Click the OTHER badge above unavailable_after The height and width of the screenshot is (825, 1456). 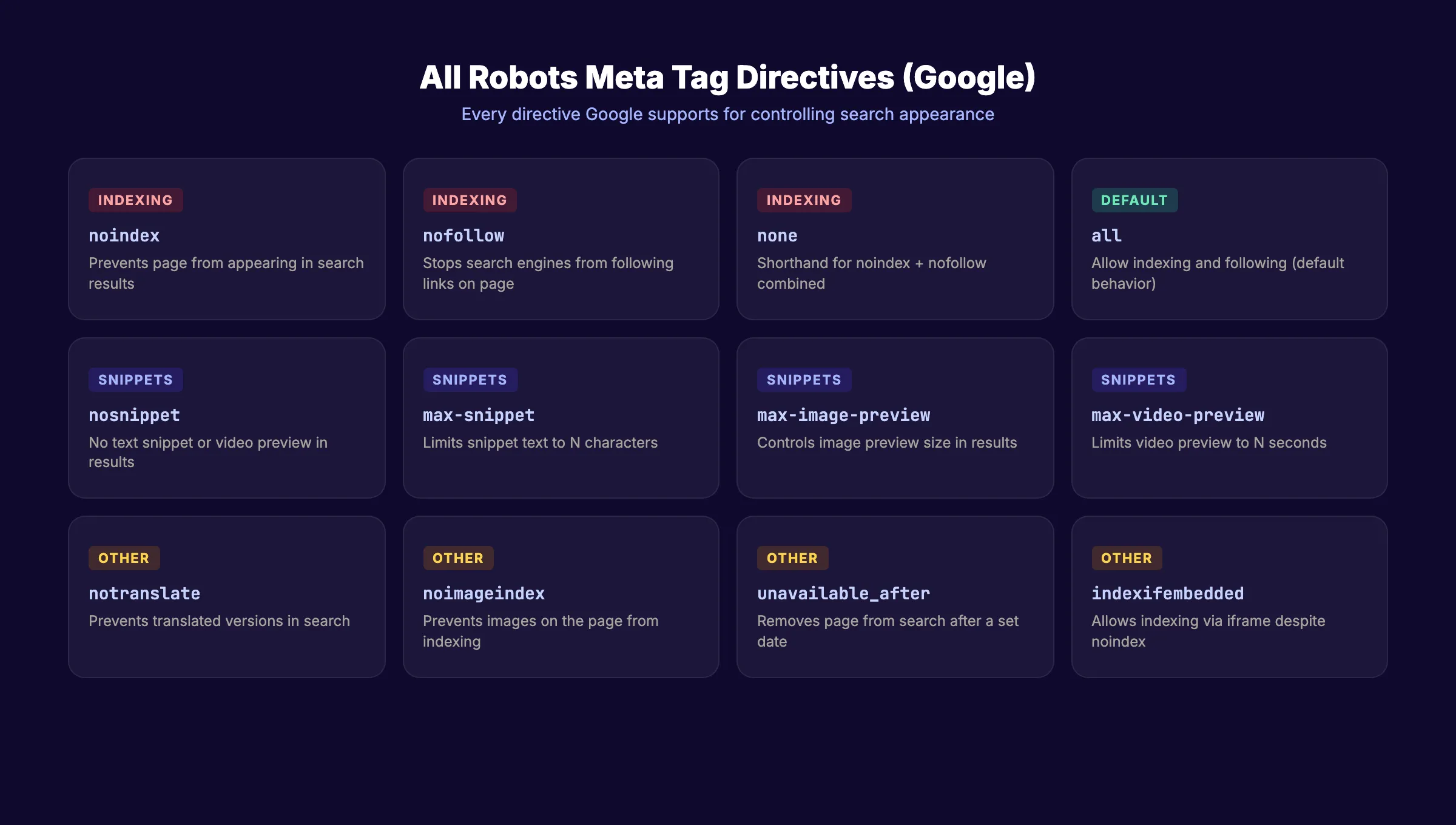792,558
